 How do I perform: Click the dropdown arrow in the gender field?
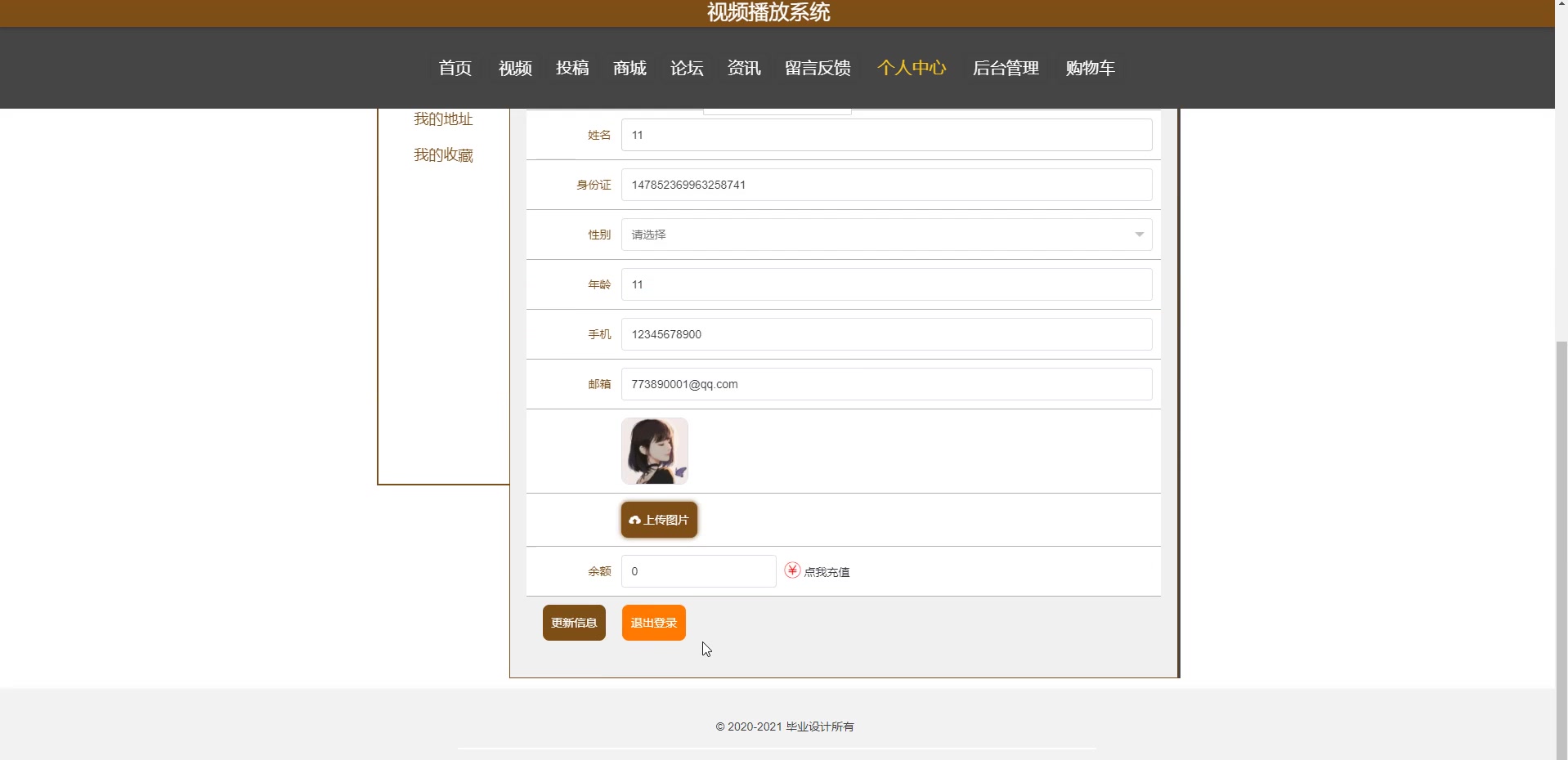pyautogui.click(x=1139, y=235)
